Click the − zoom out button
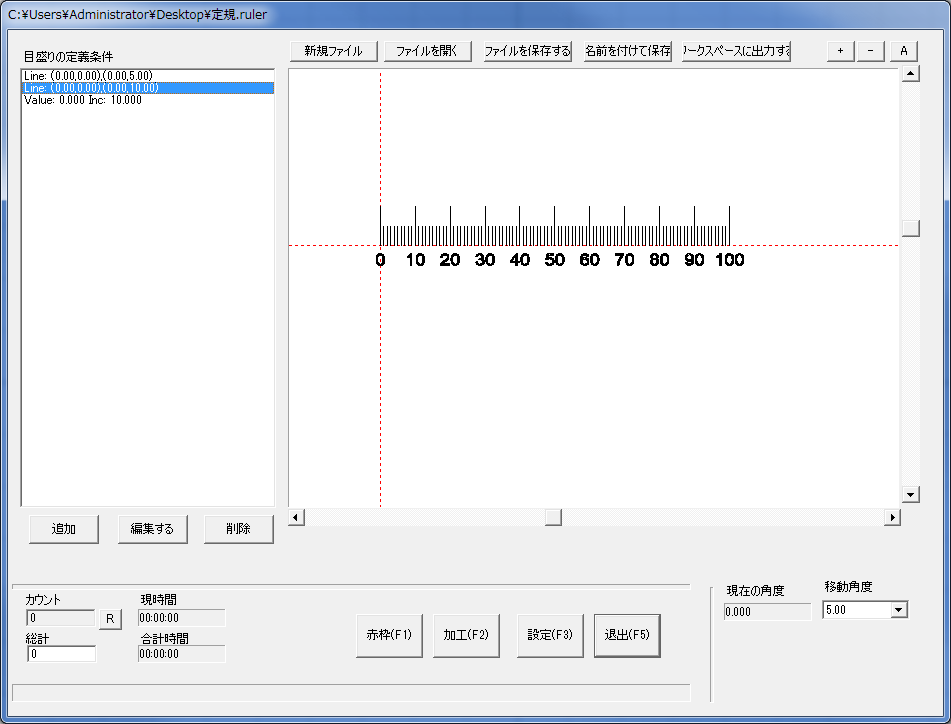The image size is (951, 724). tap(871, 52)
